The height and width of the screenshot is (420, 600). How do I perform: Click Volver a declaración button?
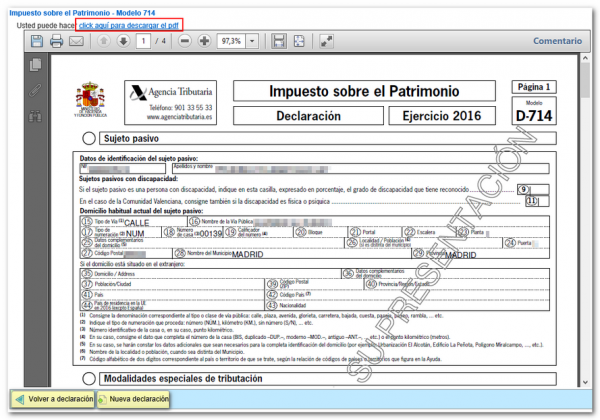(x=53, y=399)
